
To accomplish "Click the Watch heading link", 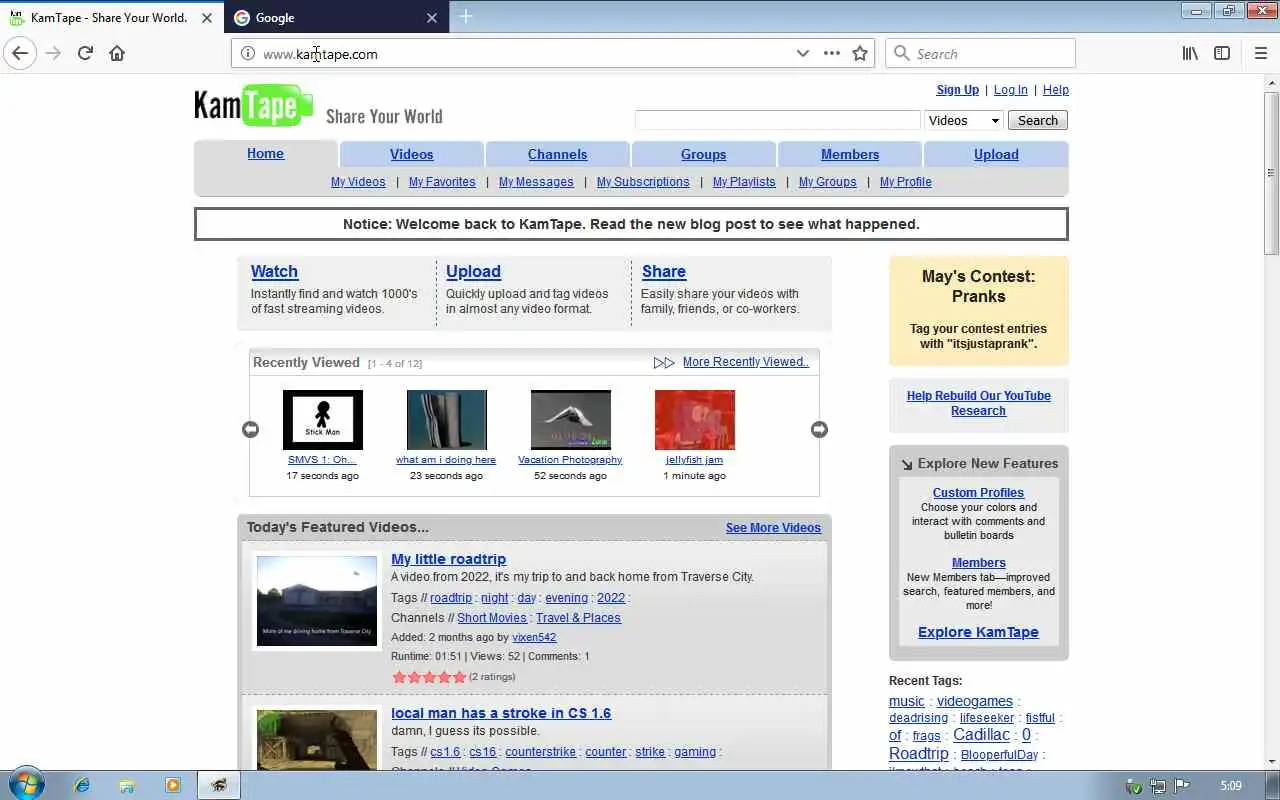I will point(274,271).
